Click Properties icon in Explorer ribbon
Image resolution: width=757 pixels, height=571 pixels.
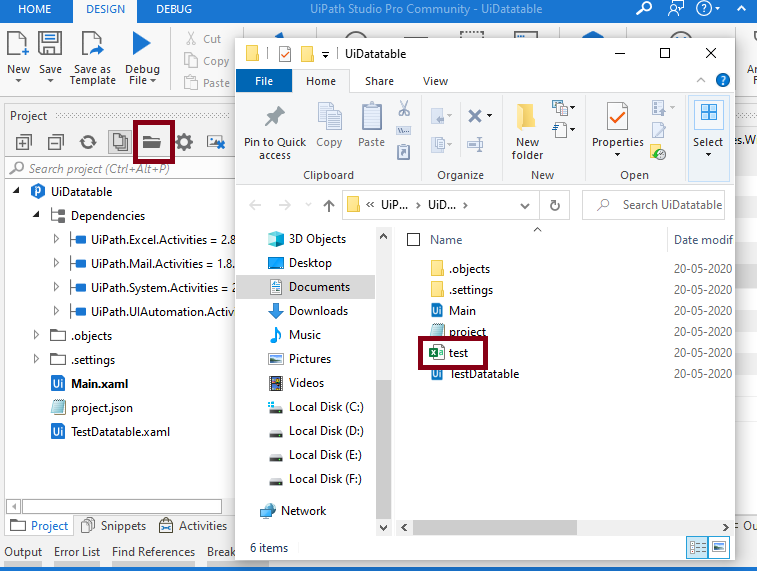pos(617,117)
